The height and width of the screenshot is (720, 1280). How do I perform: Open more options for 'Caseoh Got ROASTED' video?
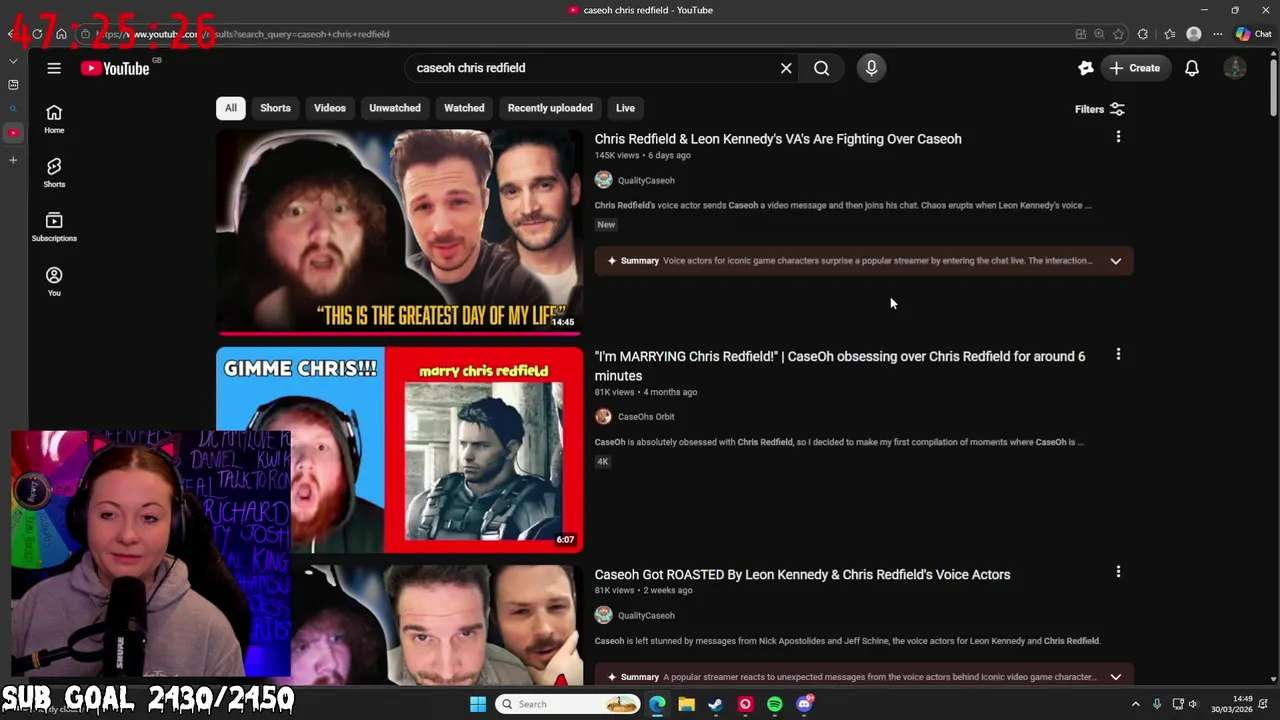pyautogui.click(x=1118, y=572)
